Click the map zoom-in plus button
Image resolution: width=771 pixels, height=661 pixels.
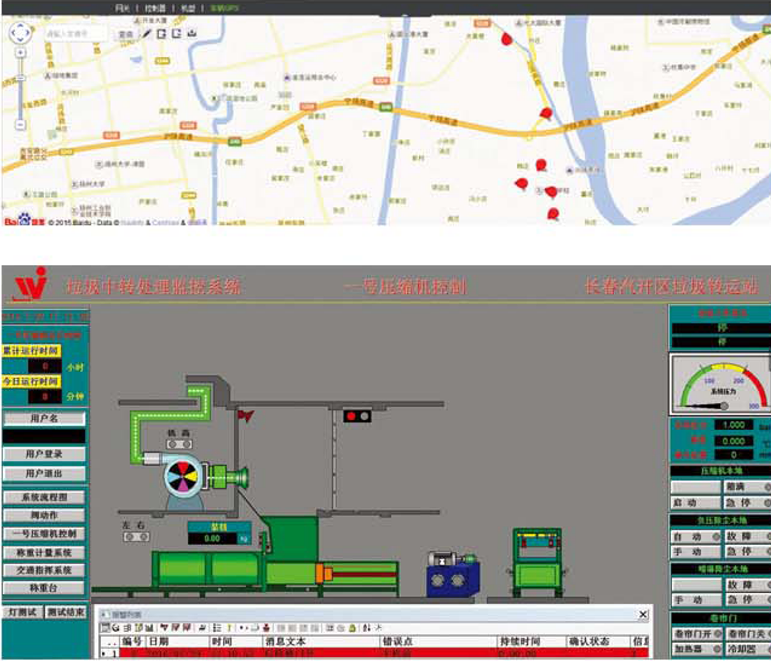pyautogui.click(x=20, y=52)
